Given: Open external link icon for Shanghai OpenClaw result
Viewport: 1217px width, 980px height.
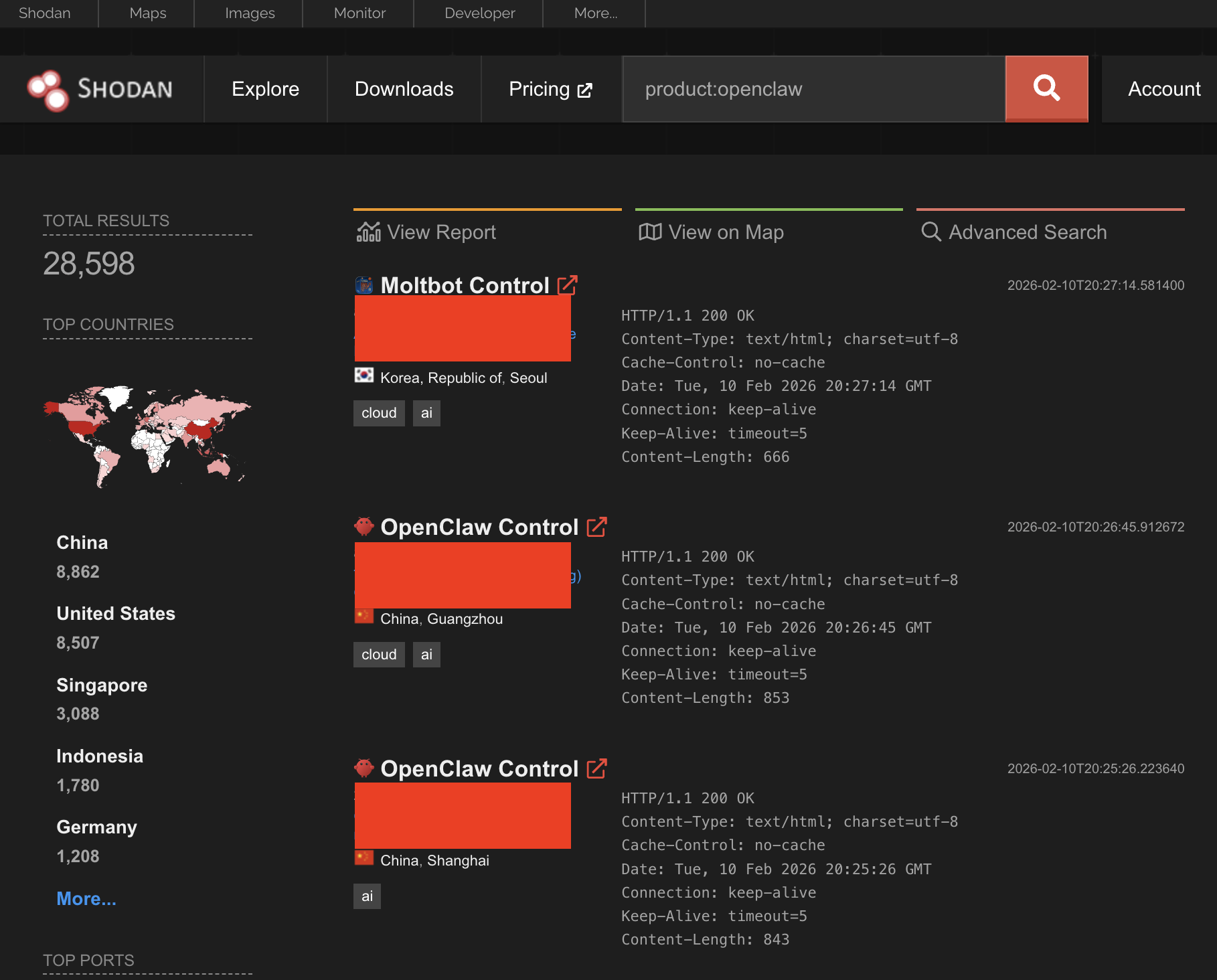Looking at the screenshot, I should pyautogui.click(x=596, y=768).
